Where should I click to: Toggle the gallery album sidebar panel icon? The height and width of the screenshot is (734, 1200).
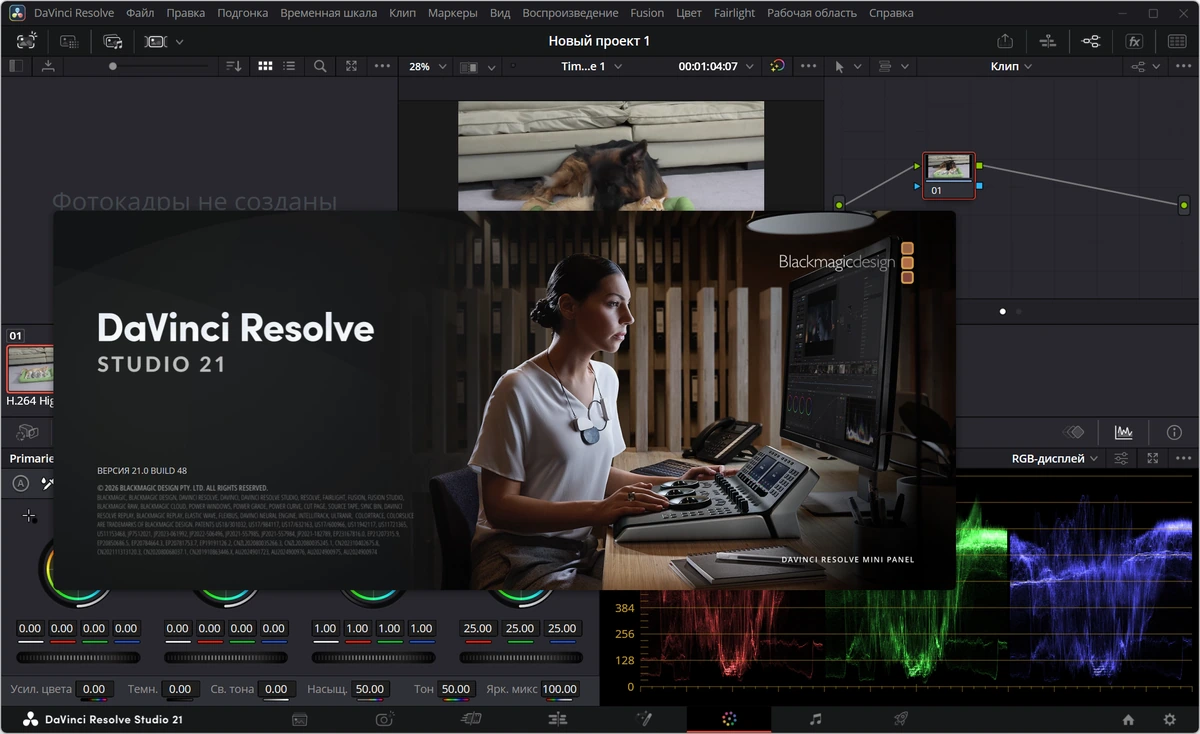pos(16,66)
